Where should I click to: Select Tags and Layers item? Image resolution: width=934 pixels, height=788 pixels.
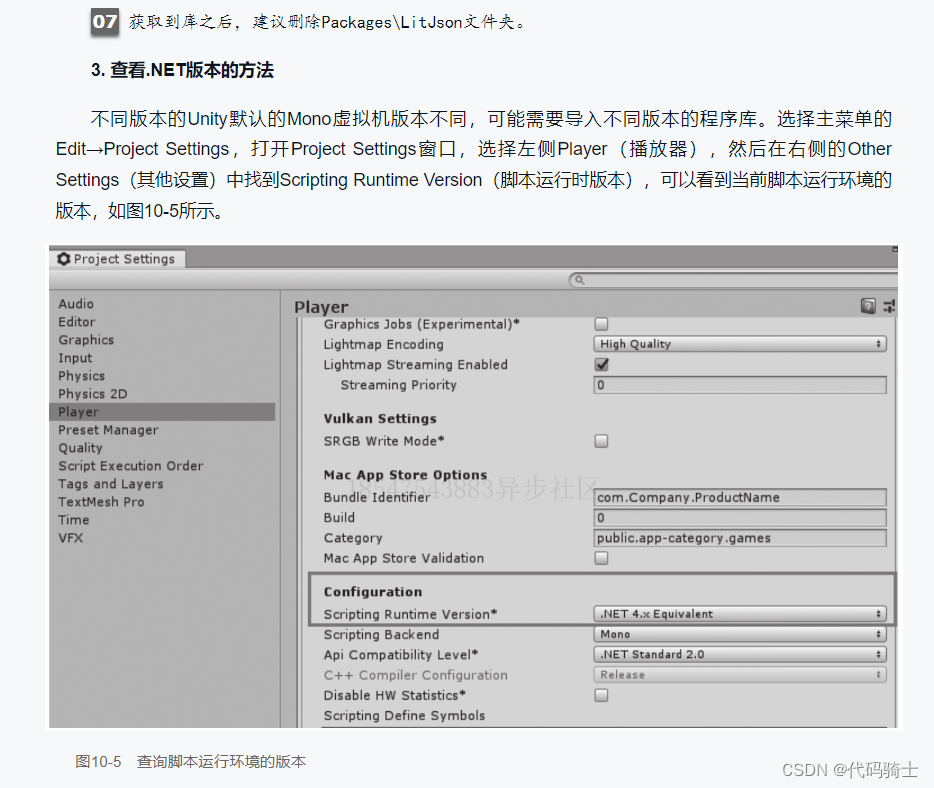110,484
